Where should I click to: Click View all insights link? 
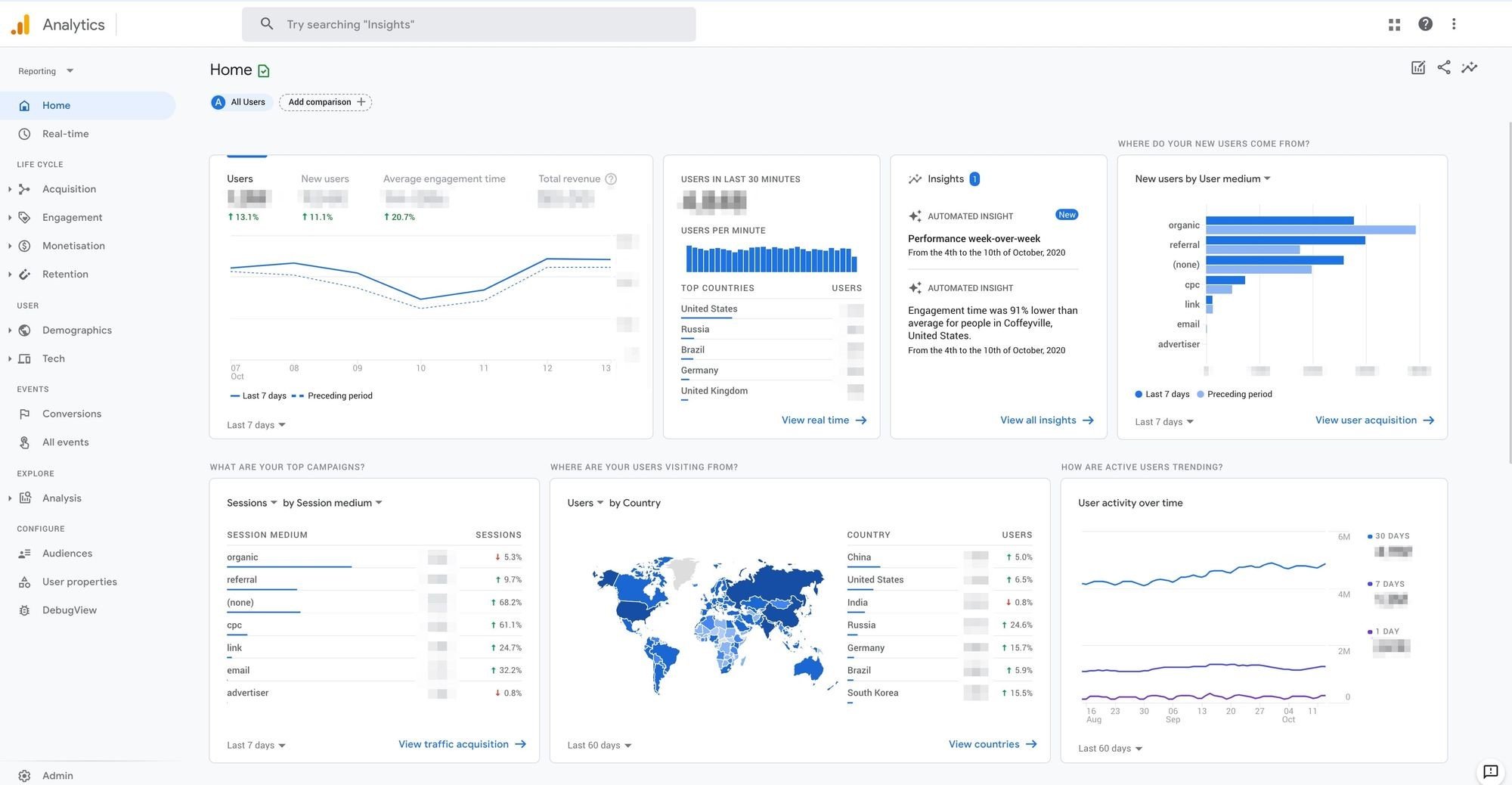pyautogui.click(x=1046, y=420)
